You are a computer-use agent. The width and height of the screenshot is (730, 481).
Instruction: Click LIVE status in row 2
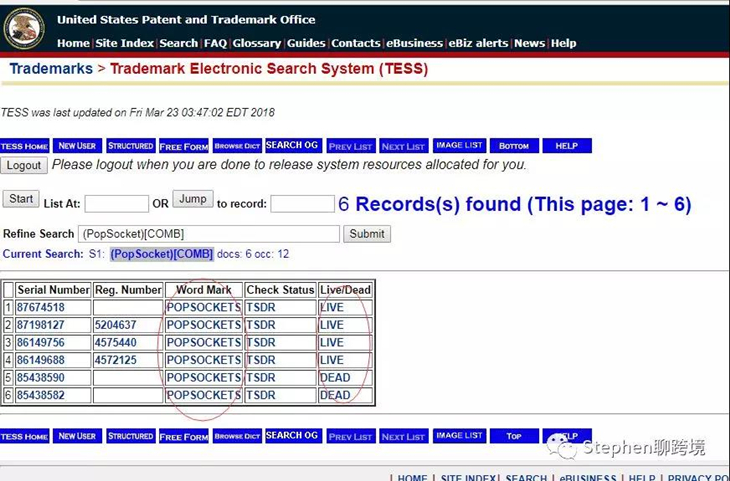pyautogui.click(x=332, y=325)
